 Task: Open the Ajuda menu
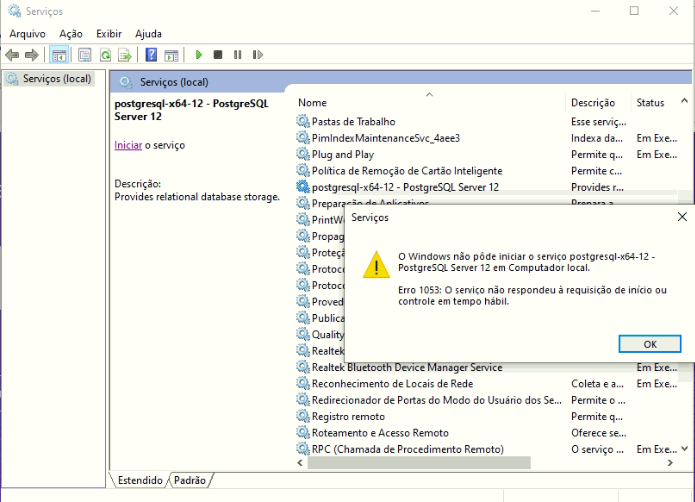(x=148, y=34)
